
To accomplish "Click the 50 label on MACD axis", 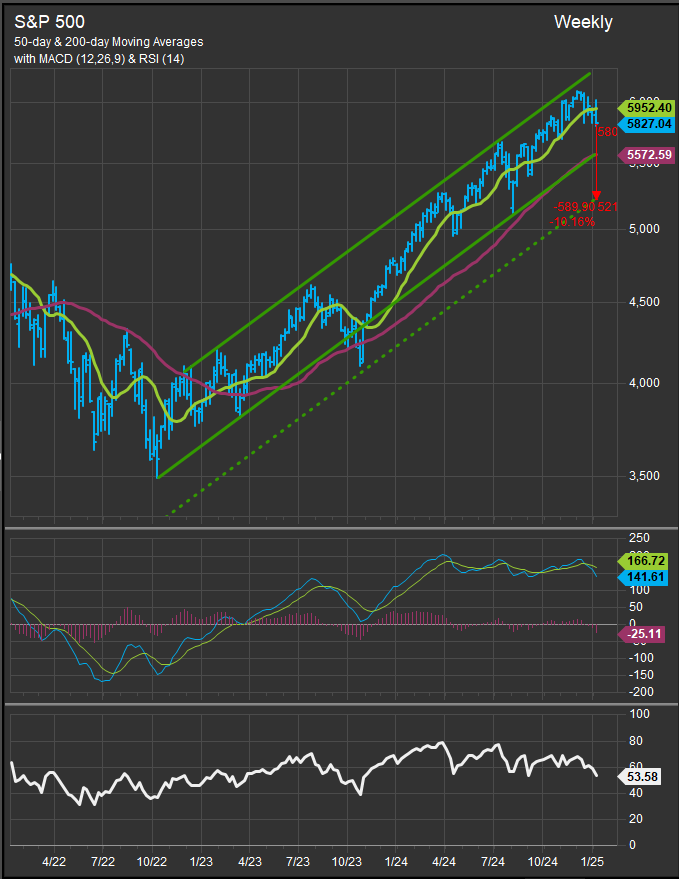I will pyautogui.click(x=636, y=607).
